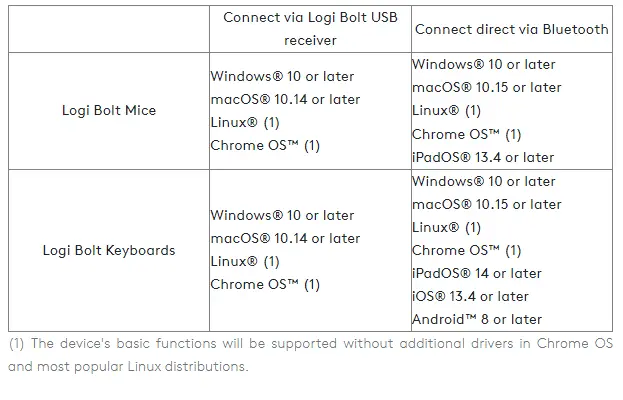This screenshot has width=623, height=400.
Task: Click "macOS 10.14 or later" in Mice USB receiver cell
Action: pos(285,99)
